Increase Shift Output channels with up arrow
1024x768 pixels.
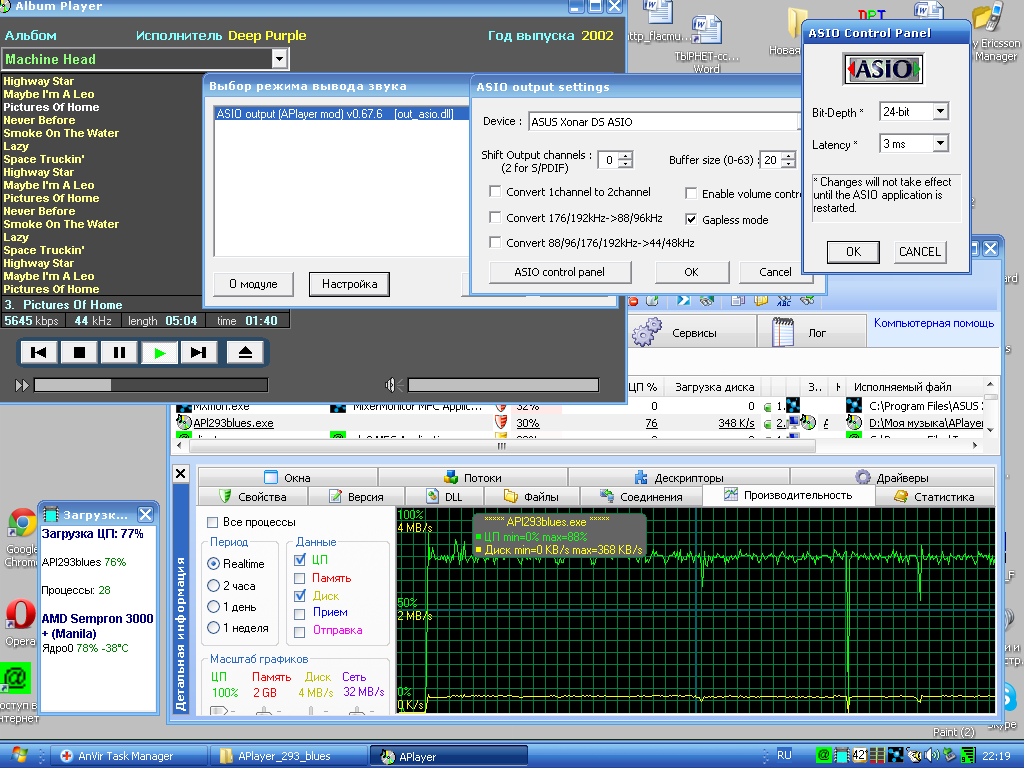point(626,156)
